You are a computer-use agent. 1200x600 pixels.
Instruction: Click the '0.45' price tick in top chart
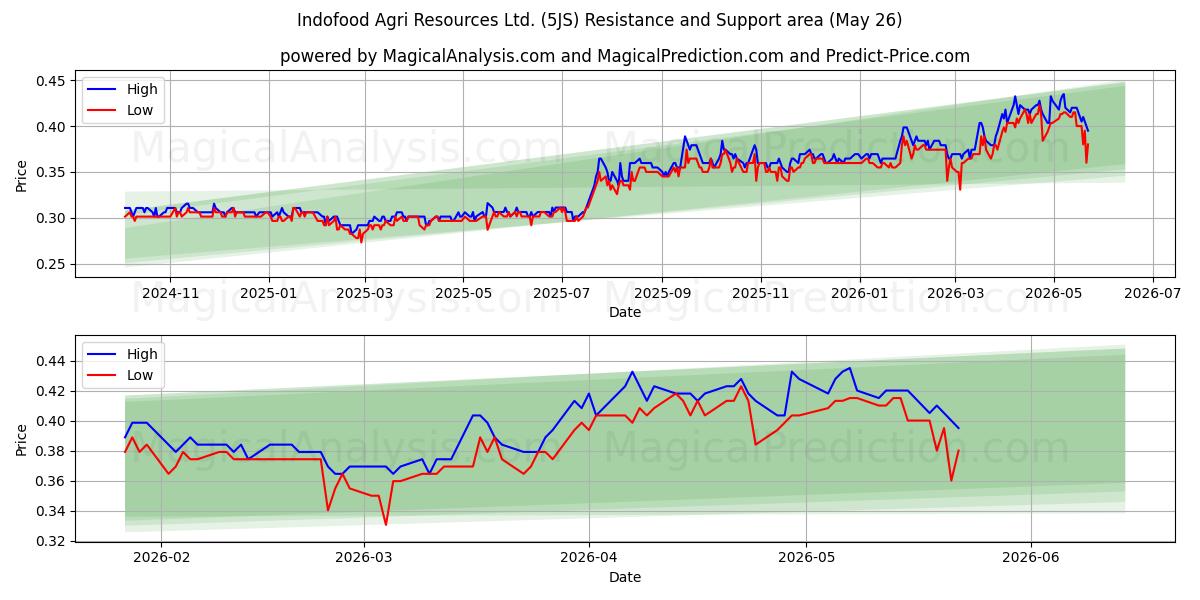tap(52, 81)
